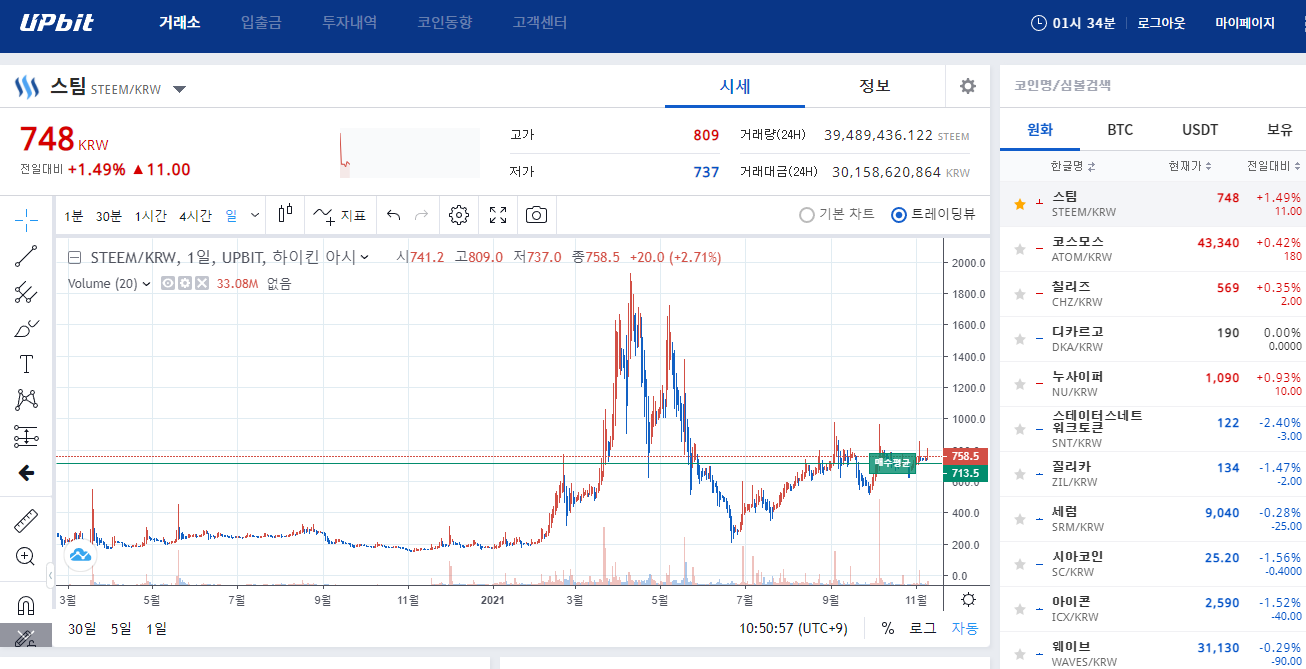
Task: Select the text annotation tool
Action: coord(27,364)
